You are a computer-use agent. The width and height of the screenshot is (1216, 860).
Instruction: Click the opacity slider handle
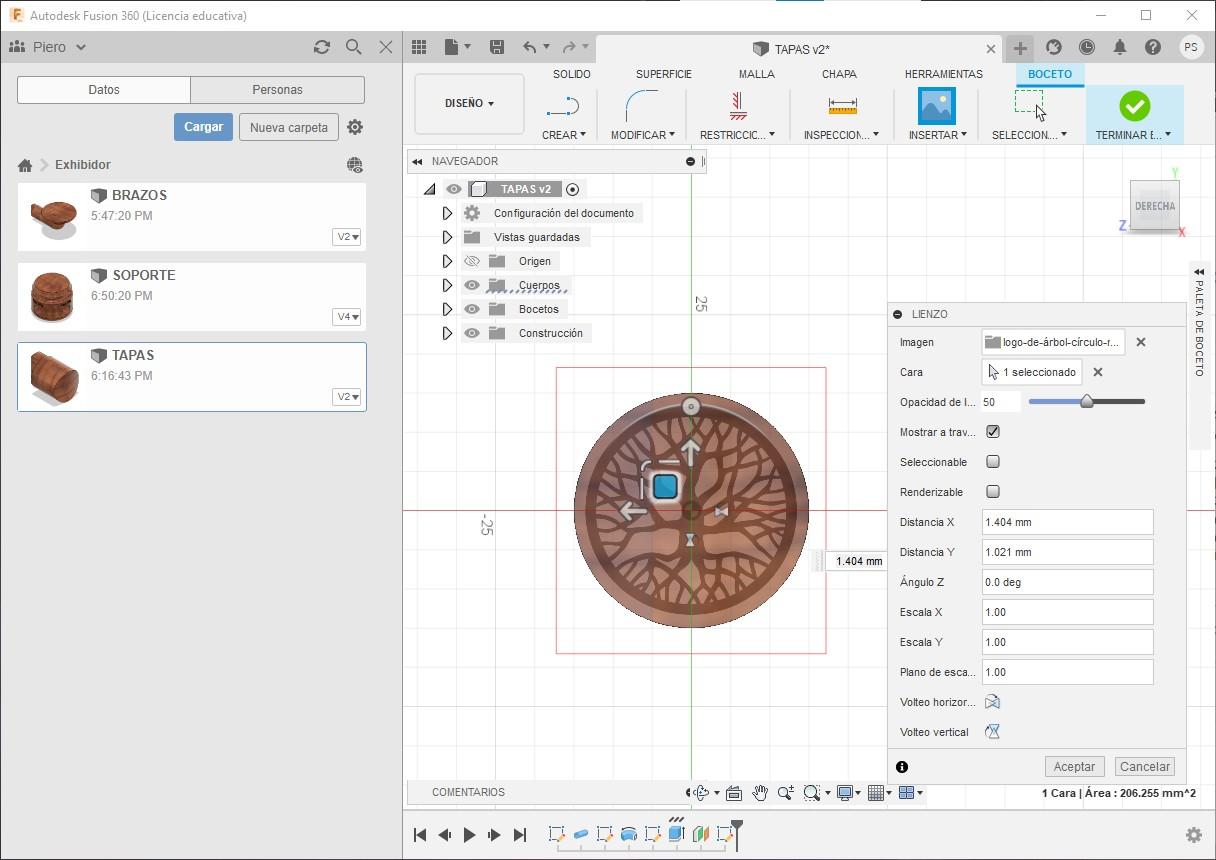pyautogui.click(x=1087, y=402)
